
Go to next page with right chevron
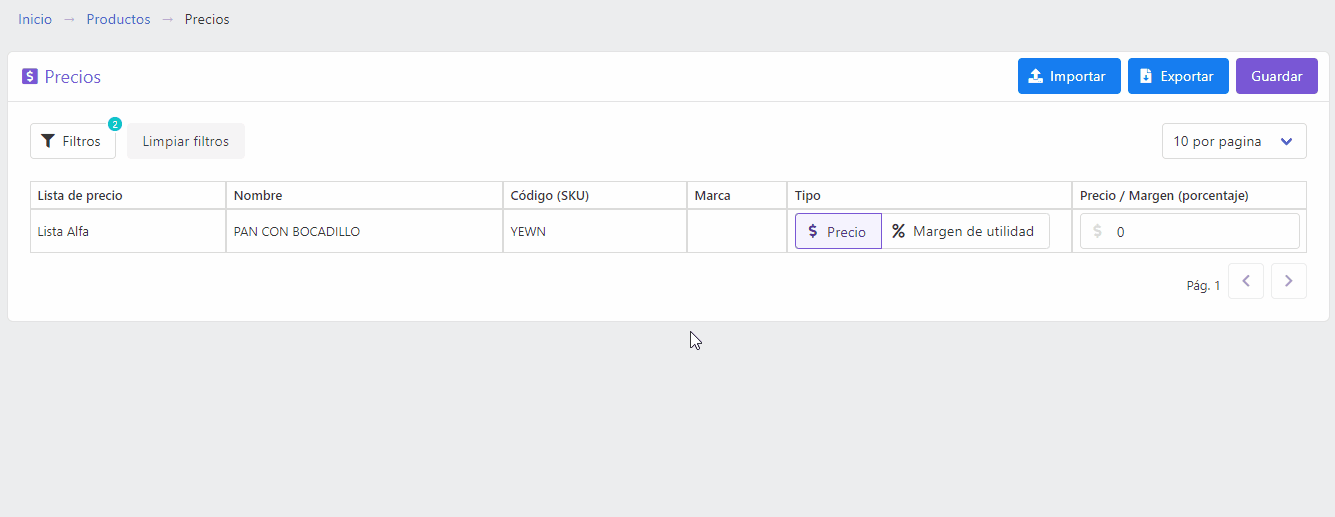(1289, 281)
